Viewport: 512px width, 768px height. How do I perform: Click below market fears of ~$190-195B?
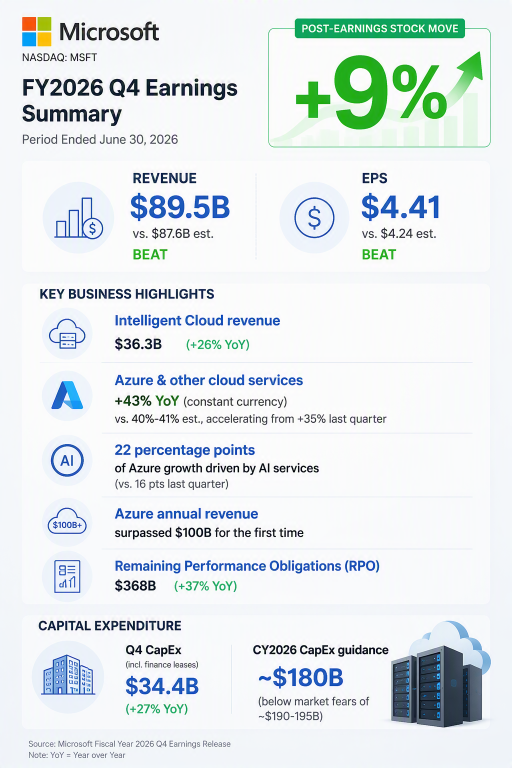click(314, 709)
